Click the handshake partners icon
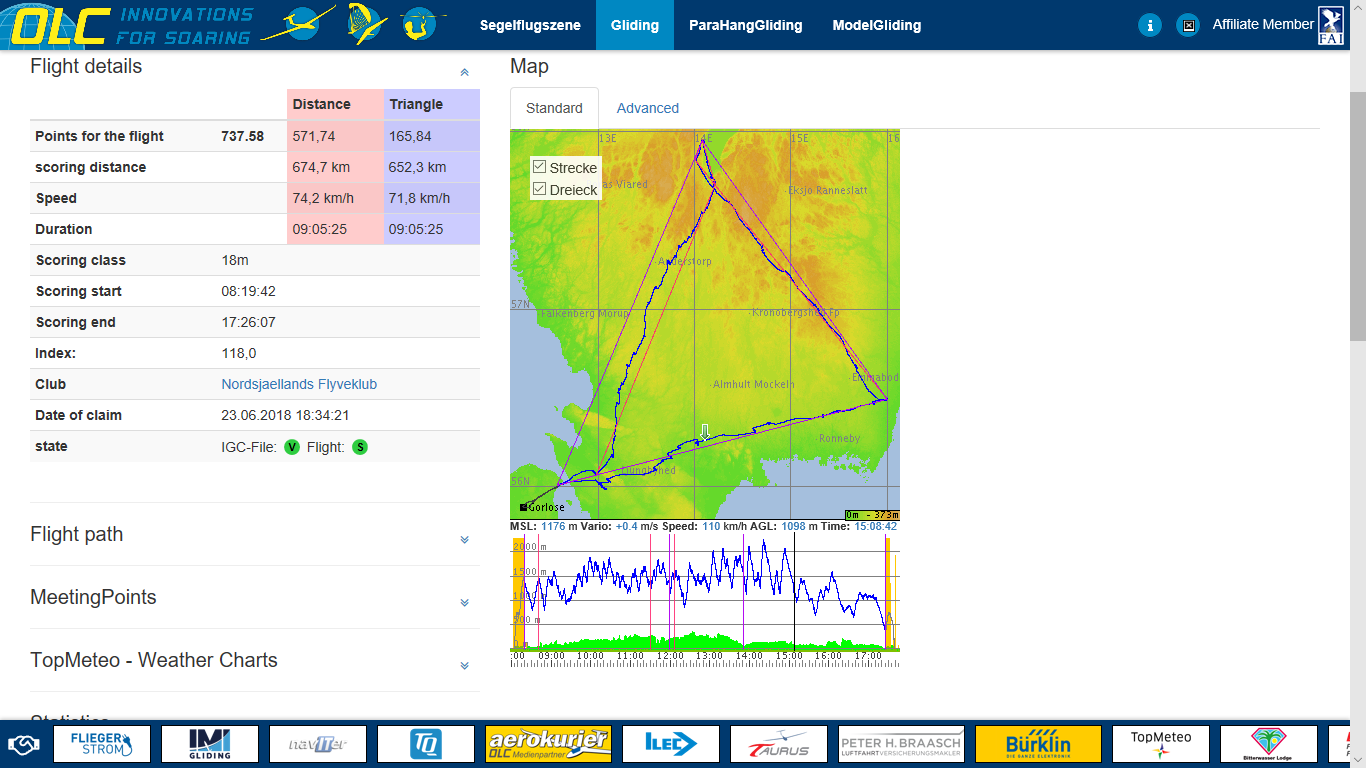Viewport: 1366px width, 768px height. coord(22,745)
